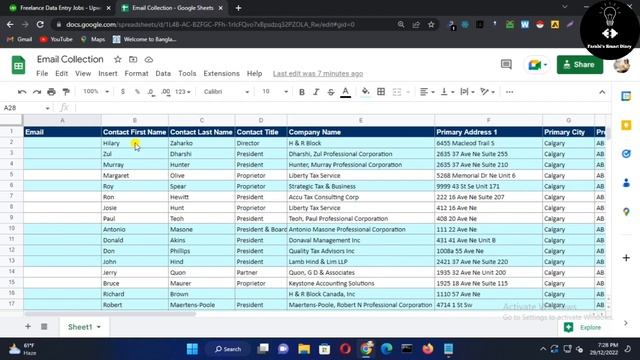Collapse the menus with the up chevron

click(602, 92)
